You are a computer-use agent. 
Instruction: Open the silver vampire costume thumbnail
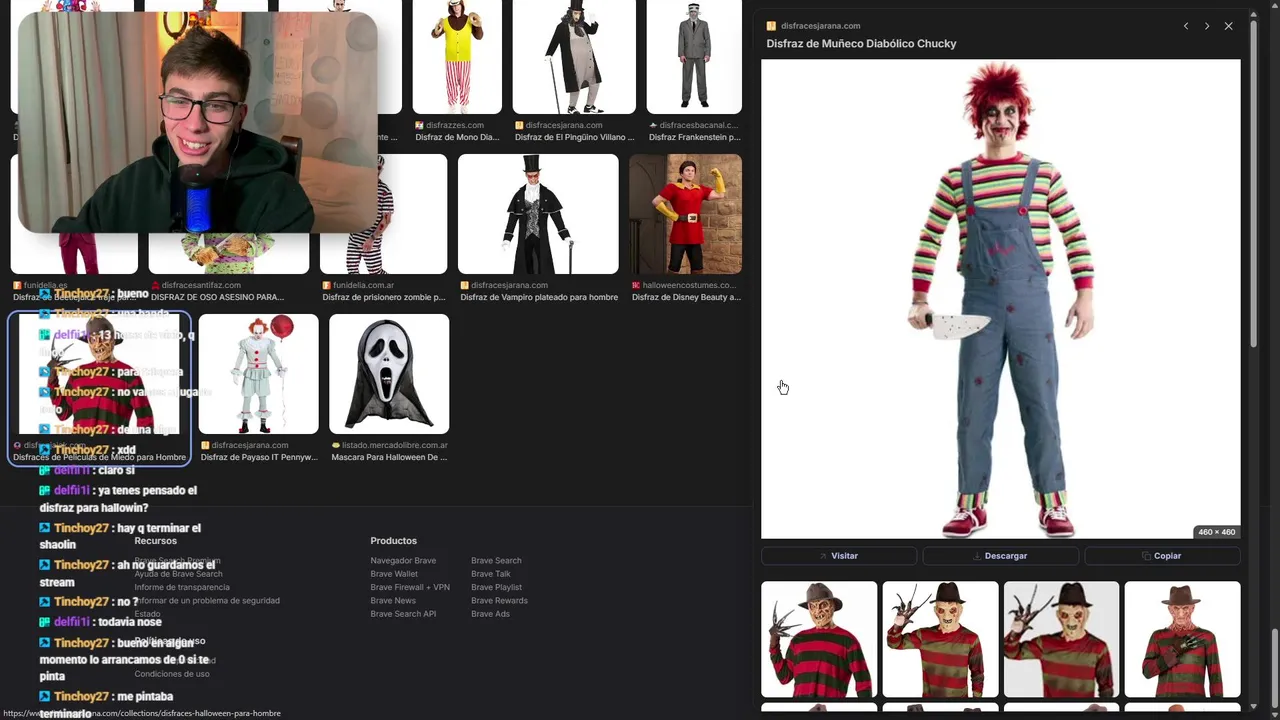tap(538, 214)
